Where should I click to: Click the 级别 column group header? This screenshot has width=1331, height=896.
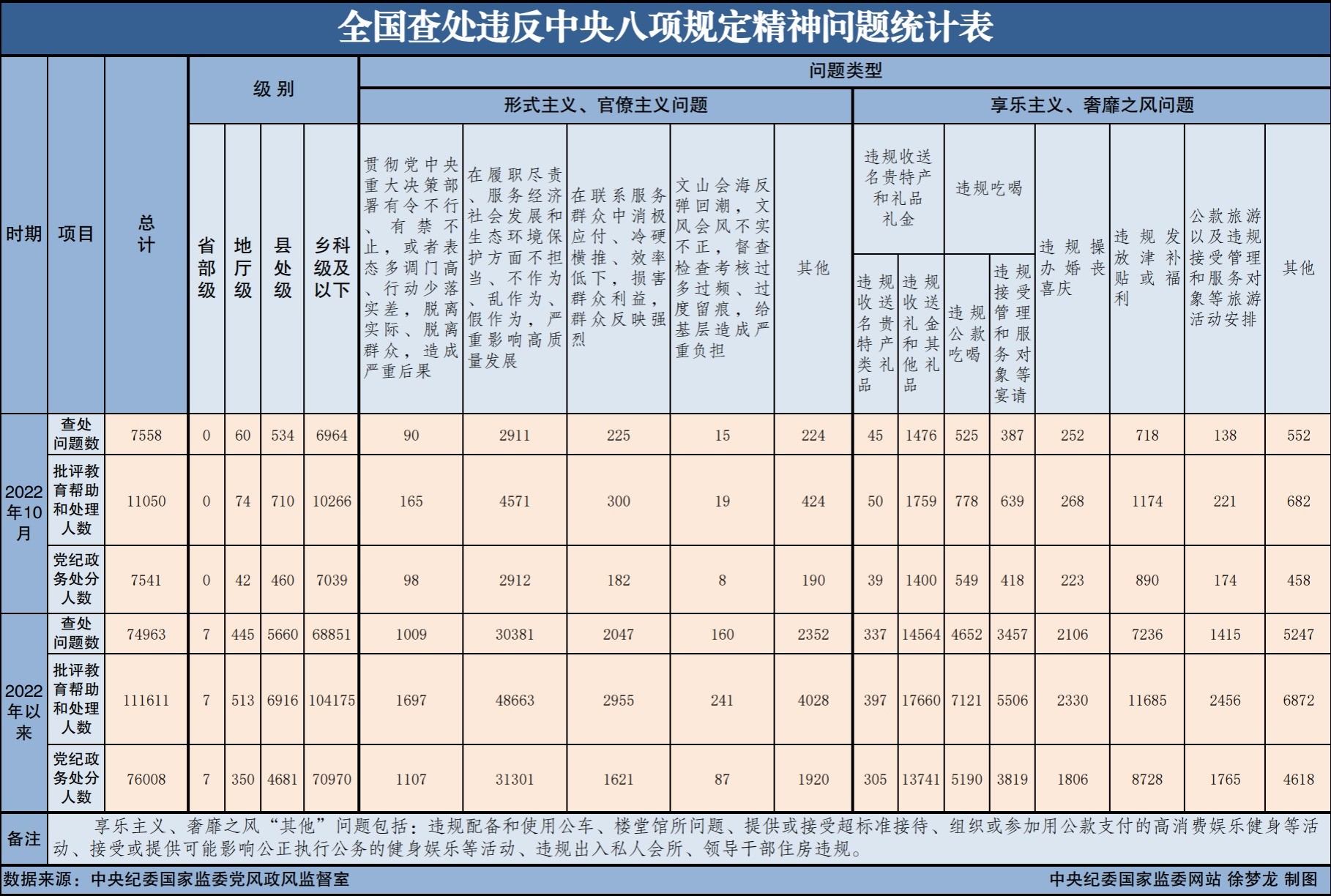pos(273,89)
